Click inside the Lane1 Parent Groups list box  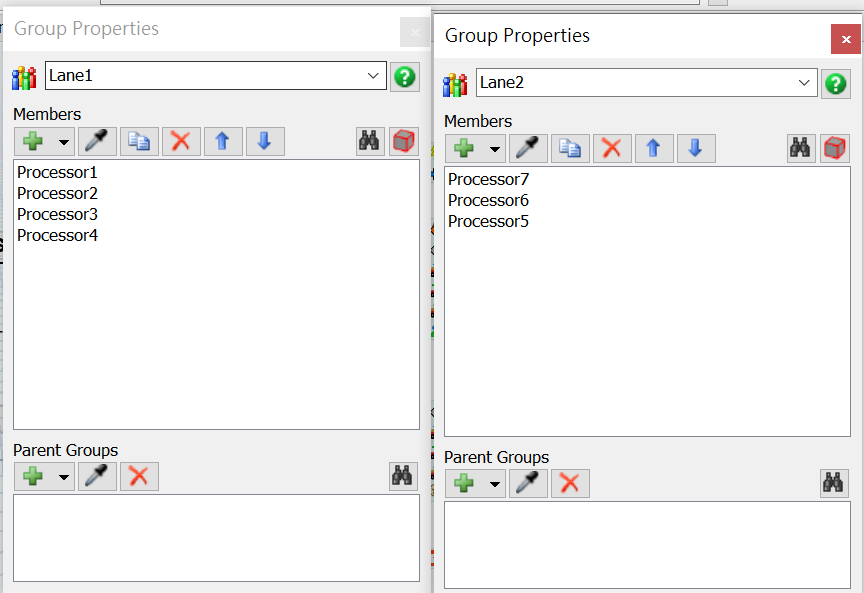pos(216,537)
